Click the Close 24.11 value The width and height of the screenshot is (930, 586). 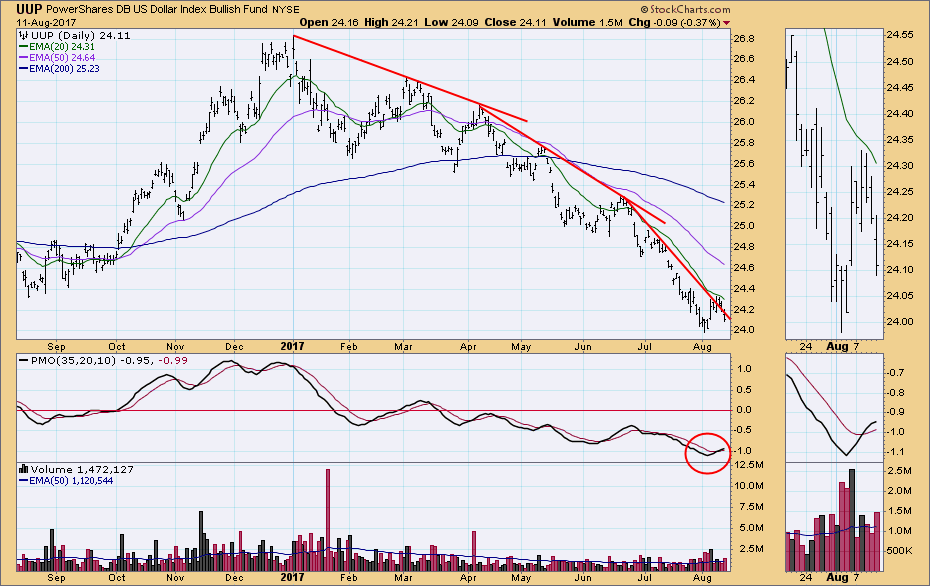point(516,23)
